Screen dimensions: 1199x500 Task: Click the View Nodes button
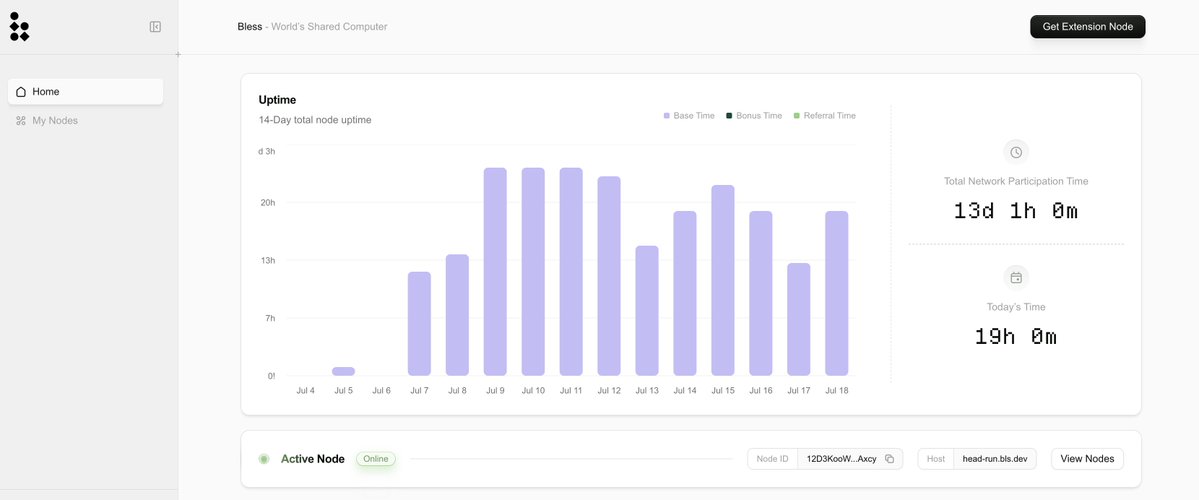pos(1087,459)
